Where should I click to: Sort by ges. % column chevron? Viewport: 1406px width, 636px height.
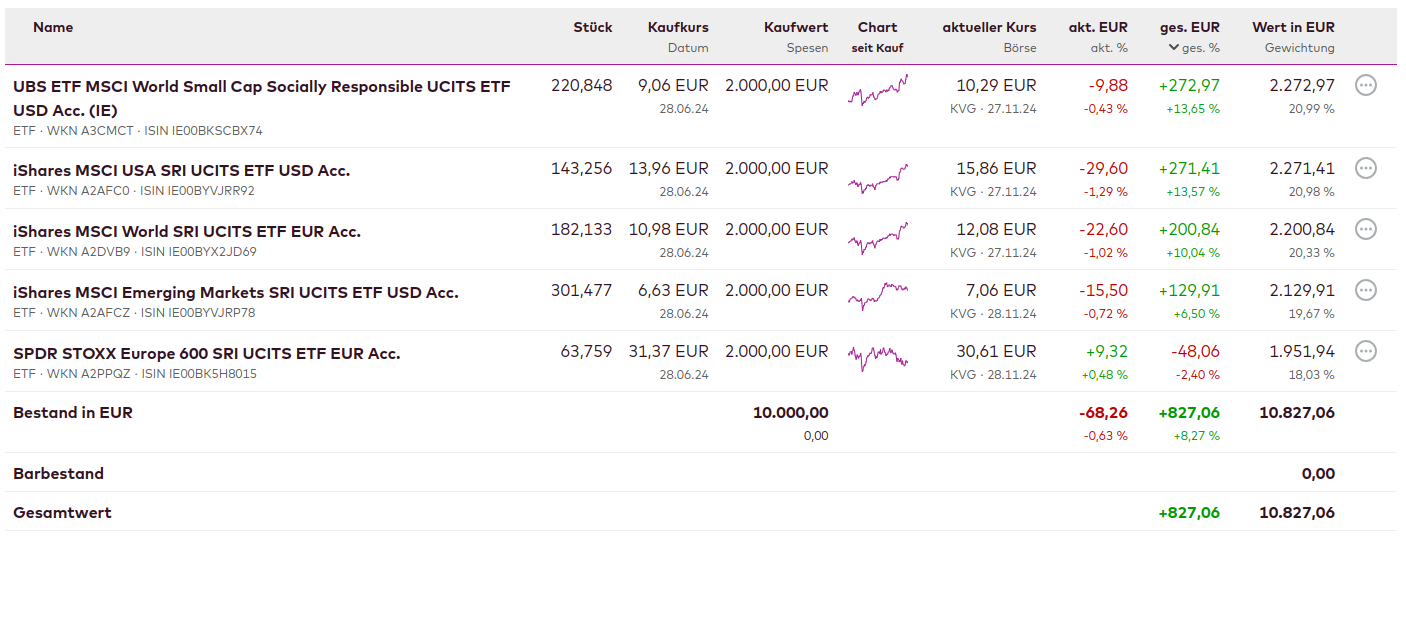coord(1173,48)
